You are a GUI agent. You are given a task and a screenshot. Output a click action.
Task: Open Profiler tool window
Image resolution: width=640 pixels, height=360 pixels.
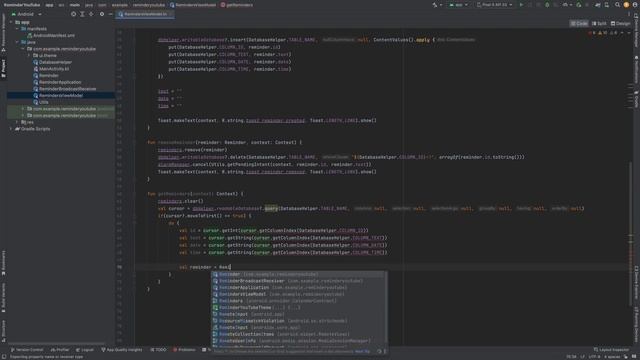pyautogui.click(x=60, y=350)
